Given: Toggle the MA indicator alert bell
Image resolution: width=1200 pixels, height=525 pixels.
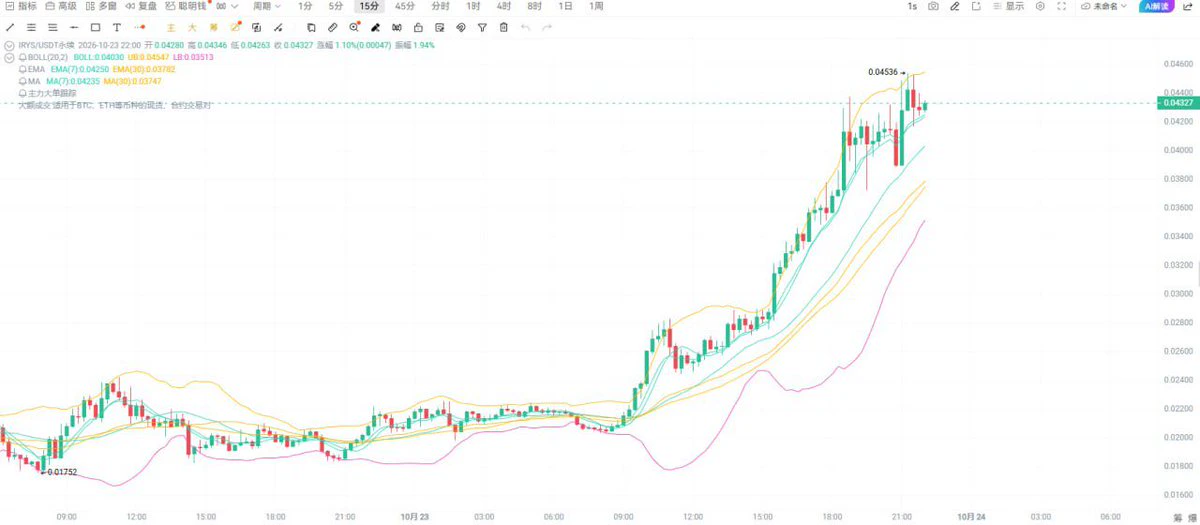Looking at the screenshot, I should click(23, 81).
